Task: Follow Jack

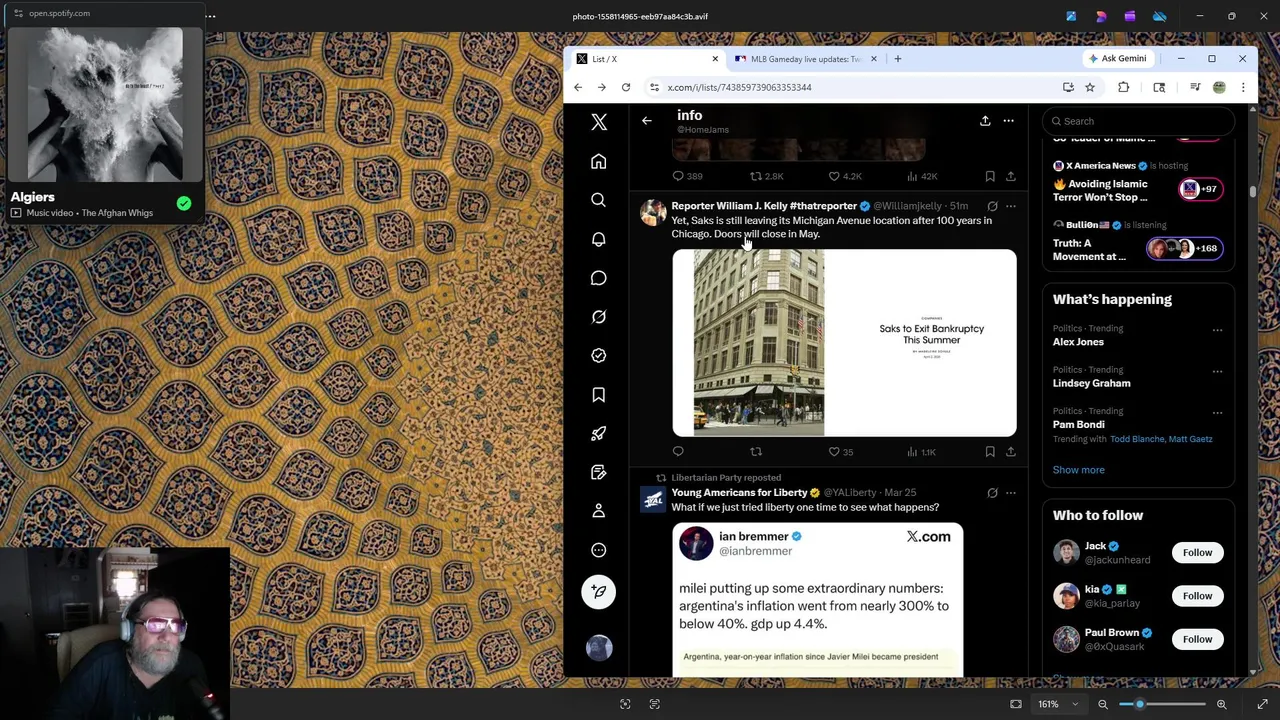Action: [1197, 553]
